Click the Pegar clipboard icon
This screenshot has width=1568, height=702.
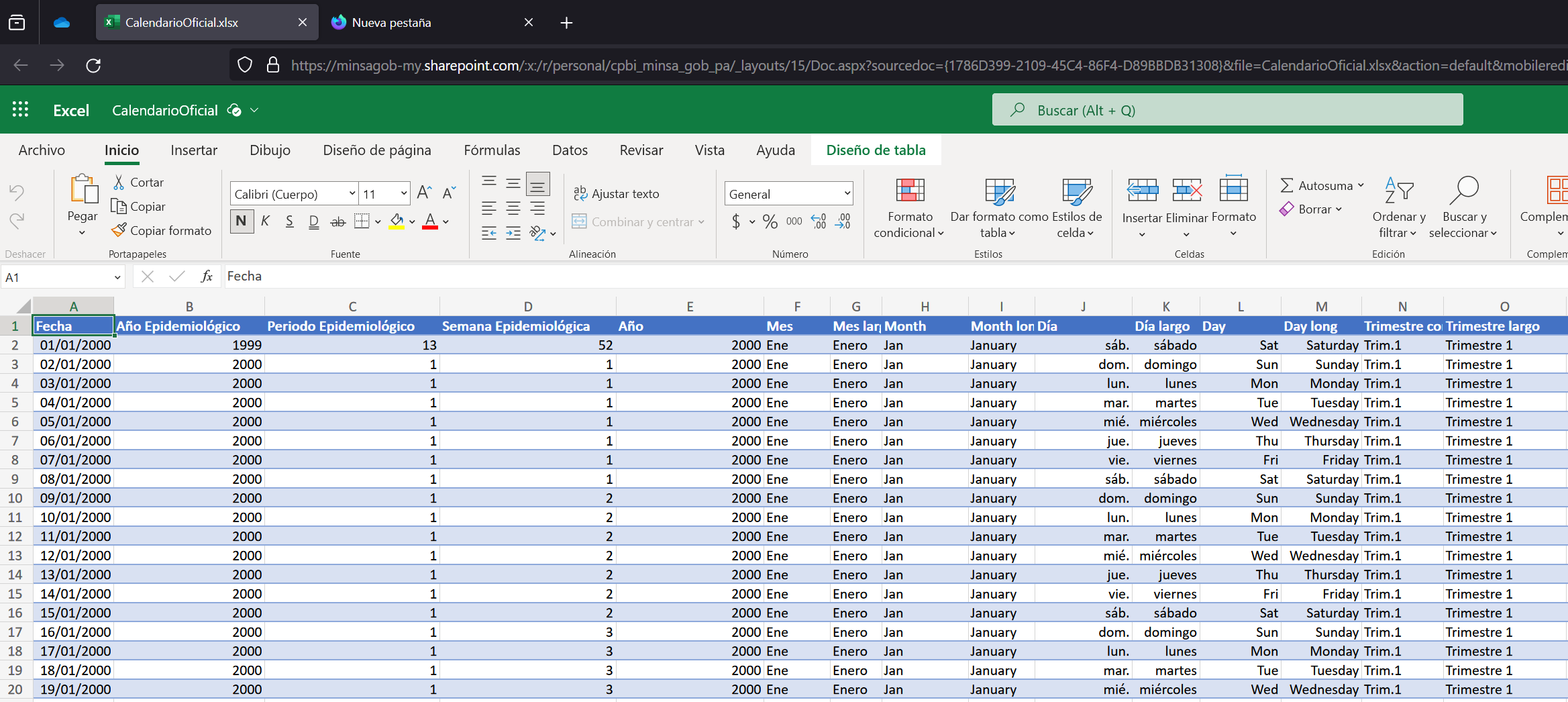(84, 189)
